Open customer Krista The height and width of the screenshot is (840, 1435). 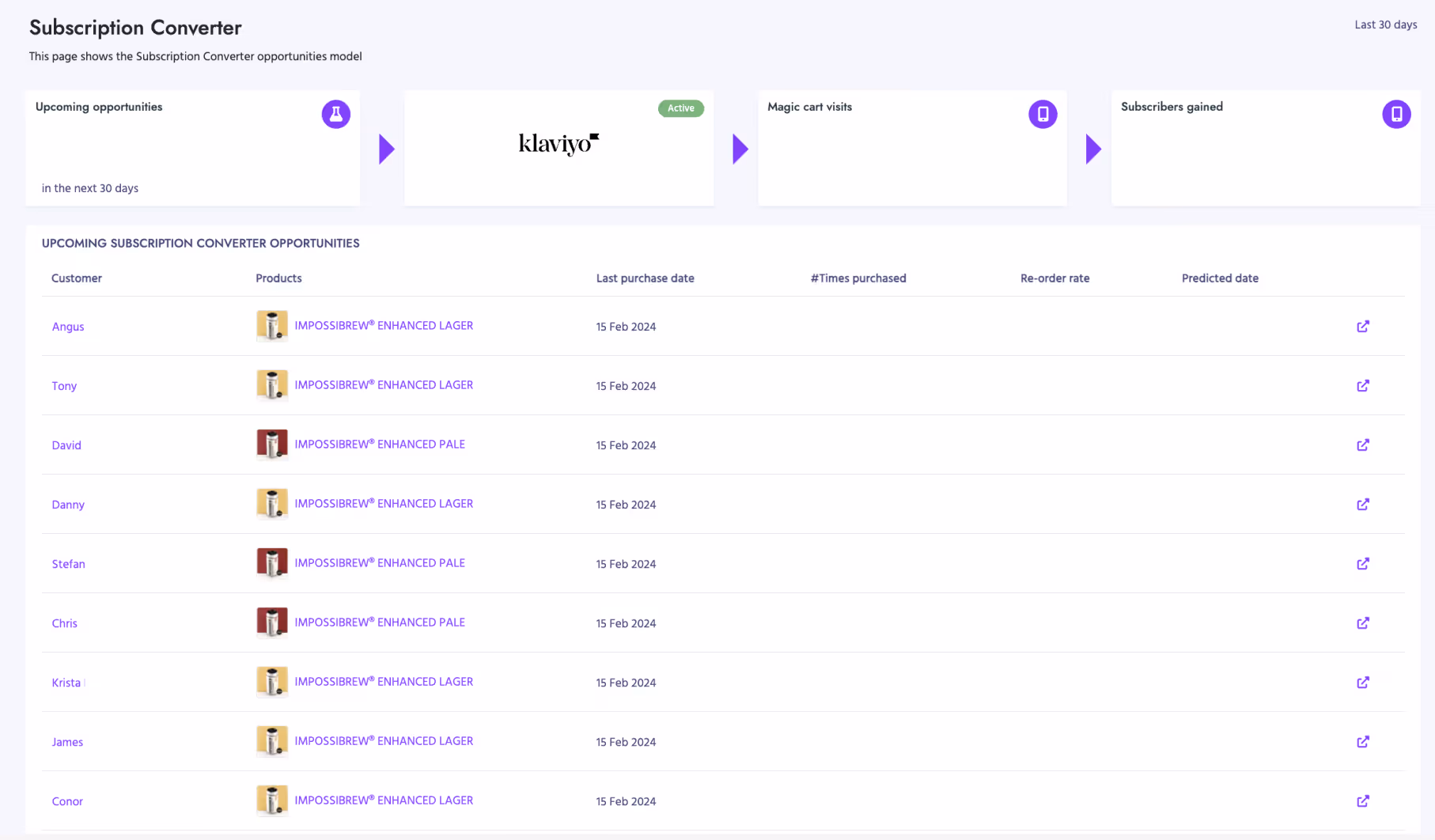pyautogui.click(x=66, y=683)
